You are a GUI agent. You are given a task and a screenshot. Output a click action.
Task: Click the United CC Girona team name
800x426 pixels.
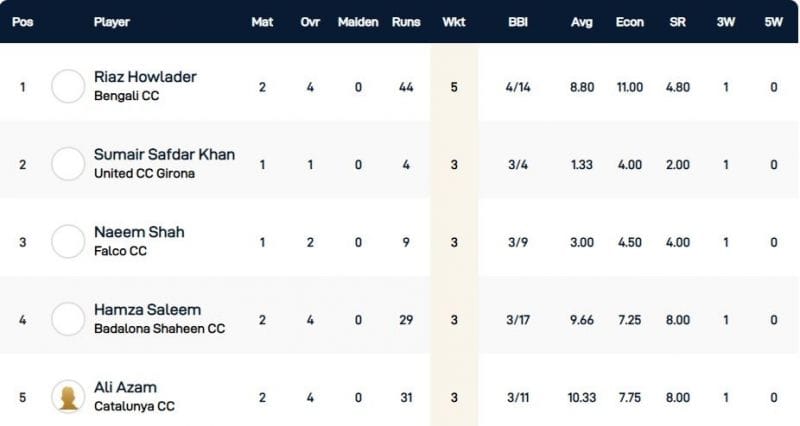point(144,173)
